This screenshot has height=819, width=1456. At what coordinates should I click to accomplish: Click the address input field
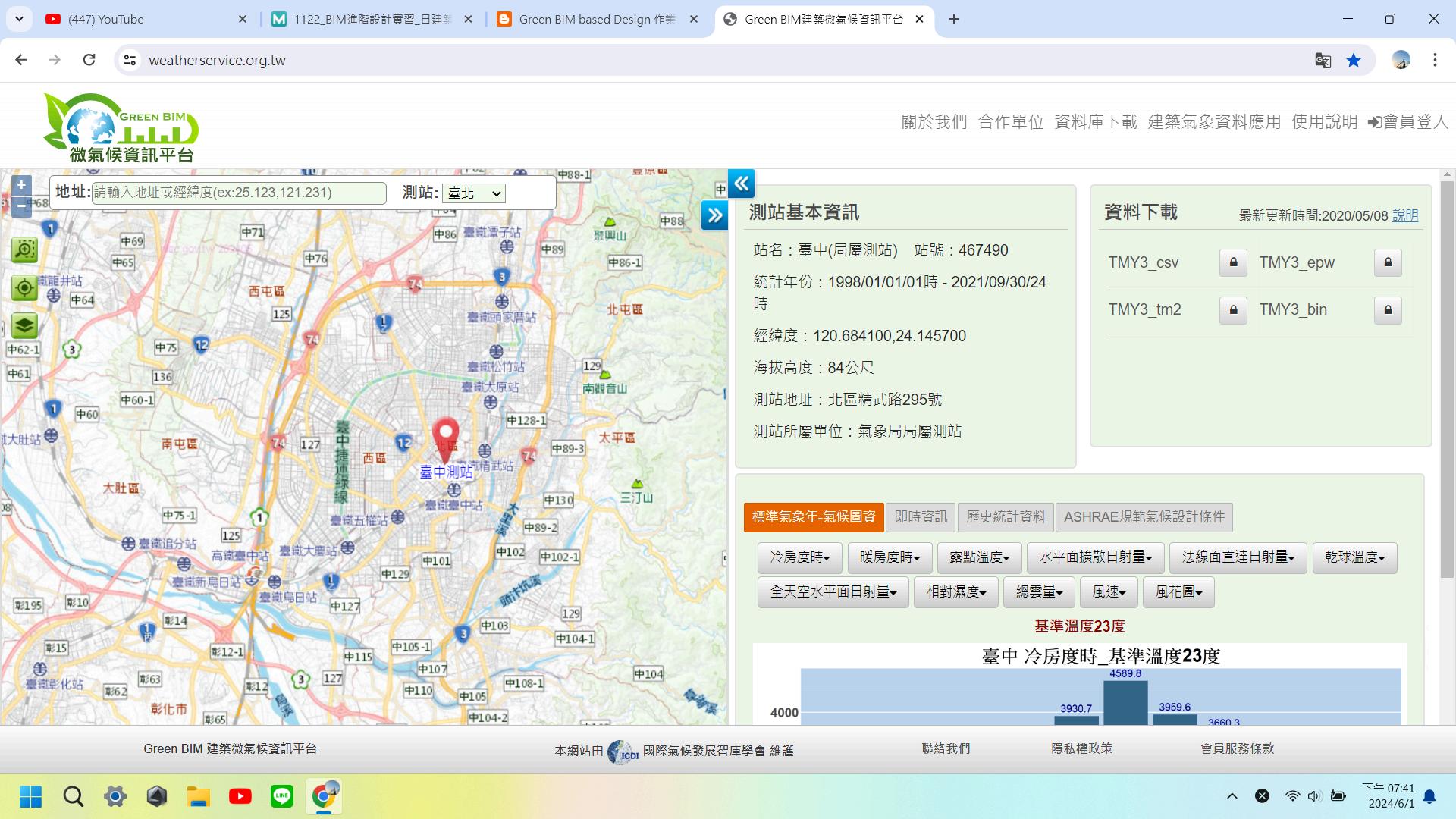click(x=239, y=193)
